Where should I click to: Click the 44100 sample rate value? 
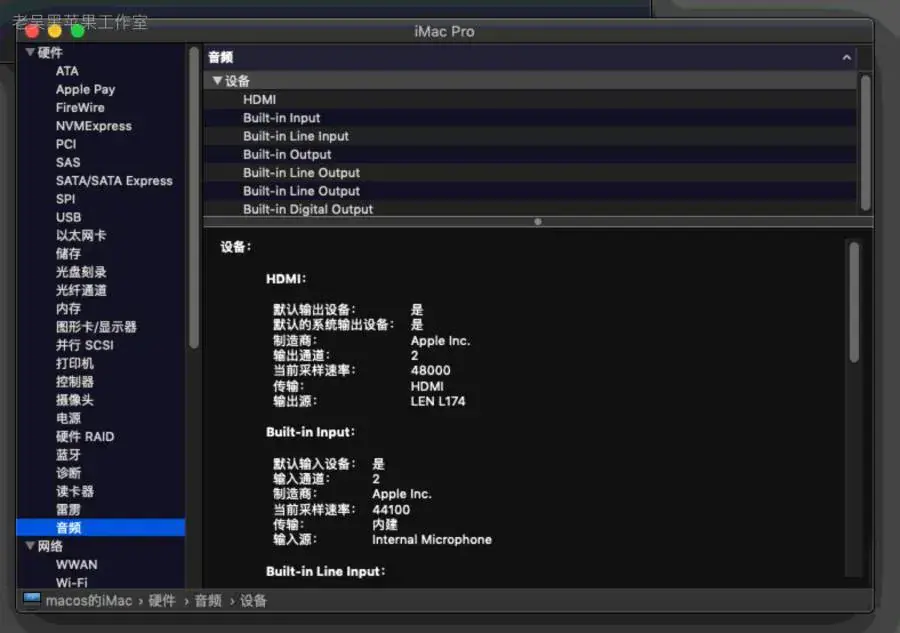(391, 510)
